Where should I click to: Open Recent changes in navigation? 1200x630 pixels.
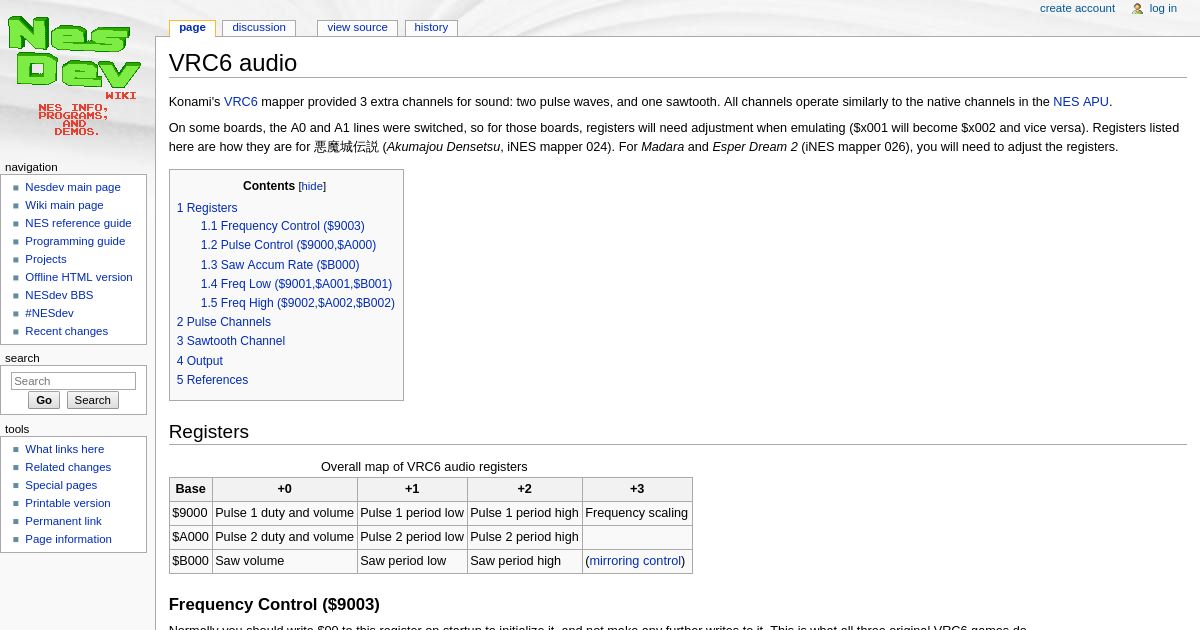click(x=66, y=331)
